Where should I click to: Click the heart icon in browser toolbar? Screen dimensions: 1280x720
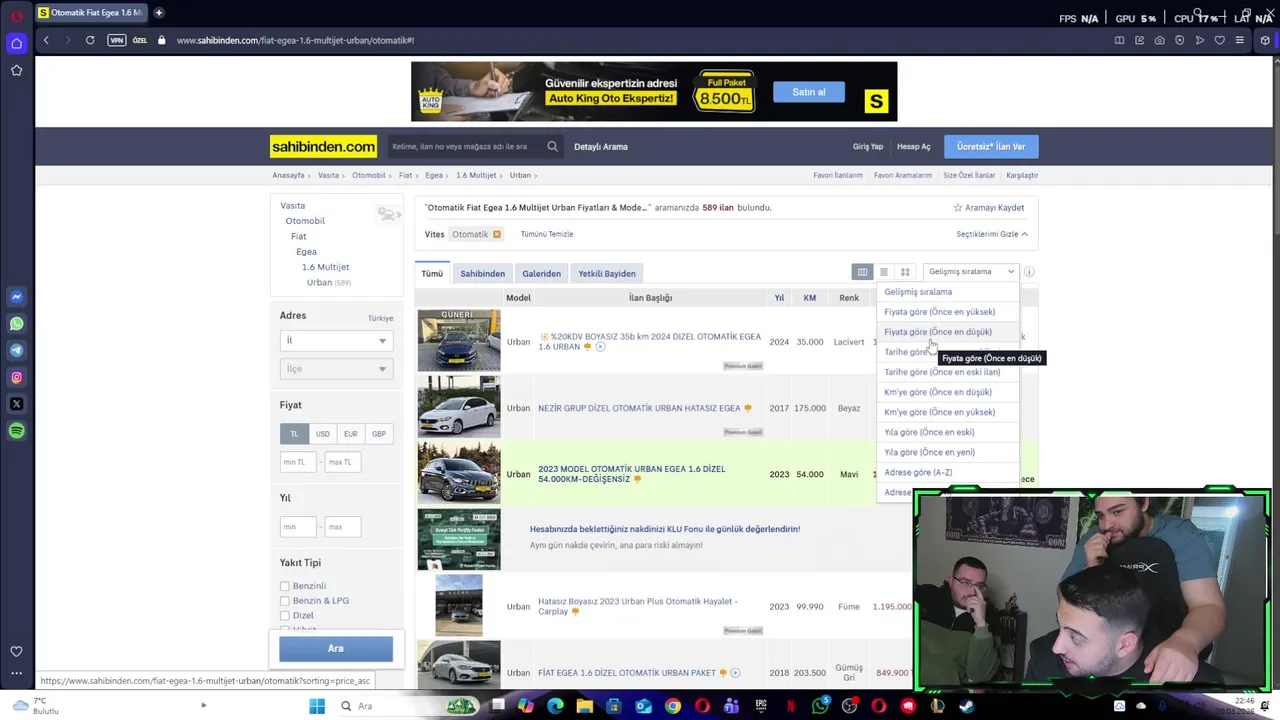click(x=1219, y=40)
